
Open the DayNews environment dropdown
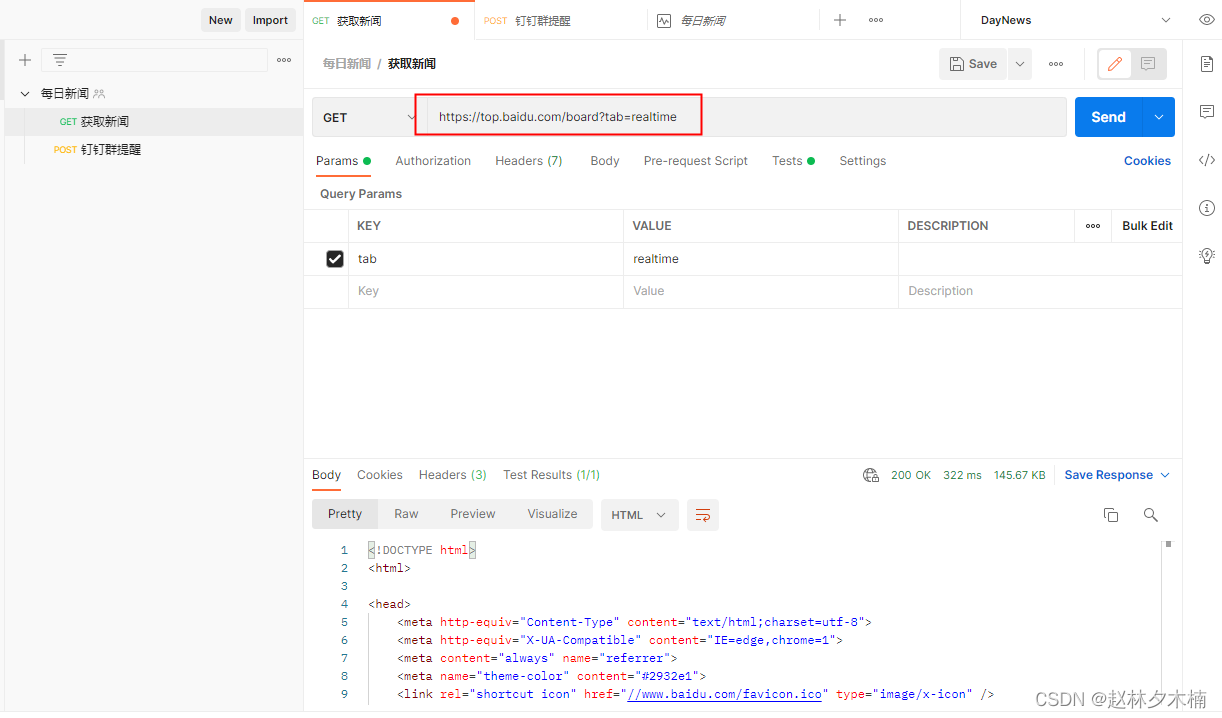click(x=1075, y=20)
